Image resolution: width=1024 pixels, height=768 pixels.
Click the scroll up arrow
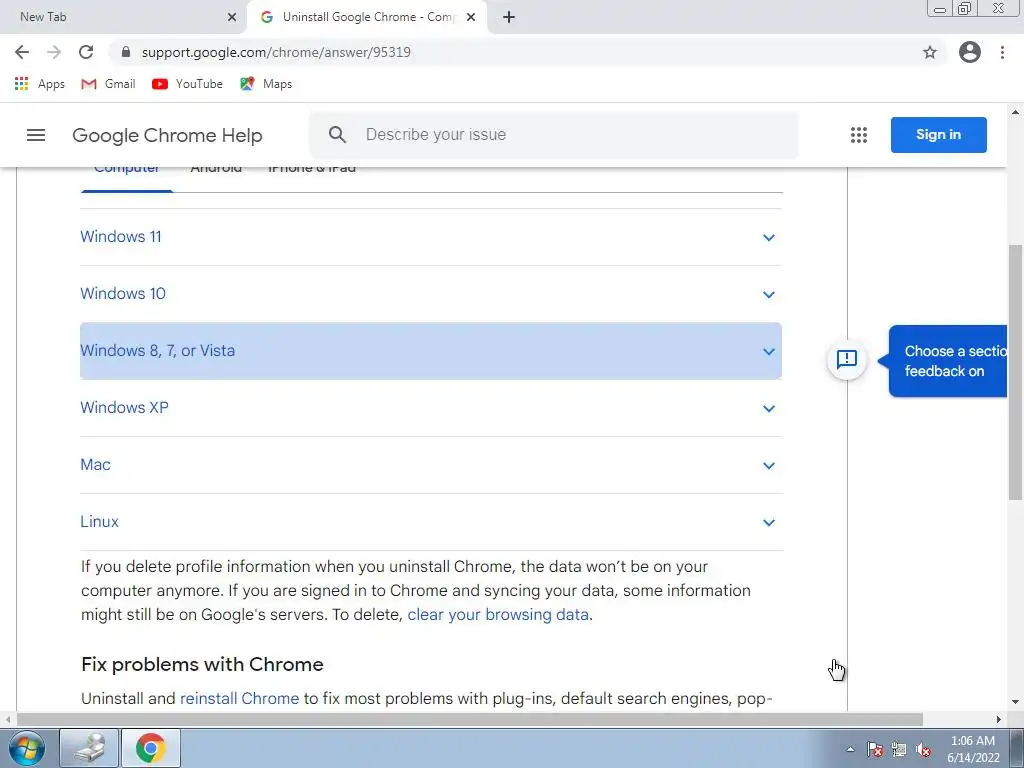(1015, 112)
